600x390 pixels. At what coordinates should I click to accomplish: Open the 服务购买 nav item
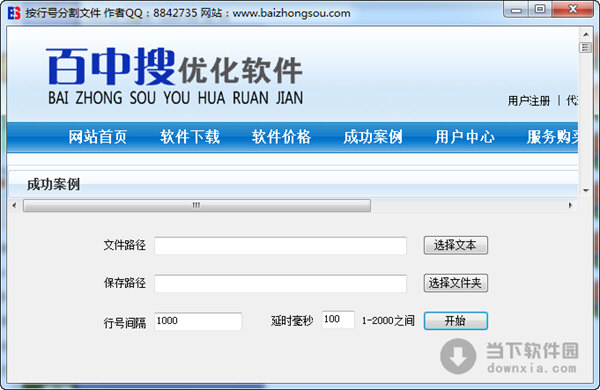pos(552,137)
